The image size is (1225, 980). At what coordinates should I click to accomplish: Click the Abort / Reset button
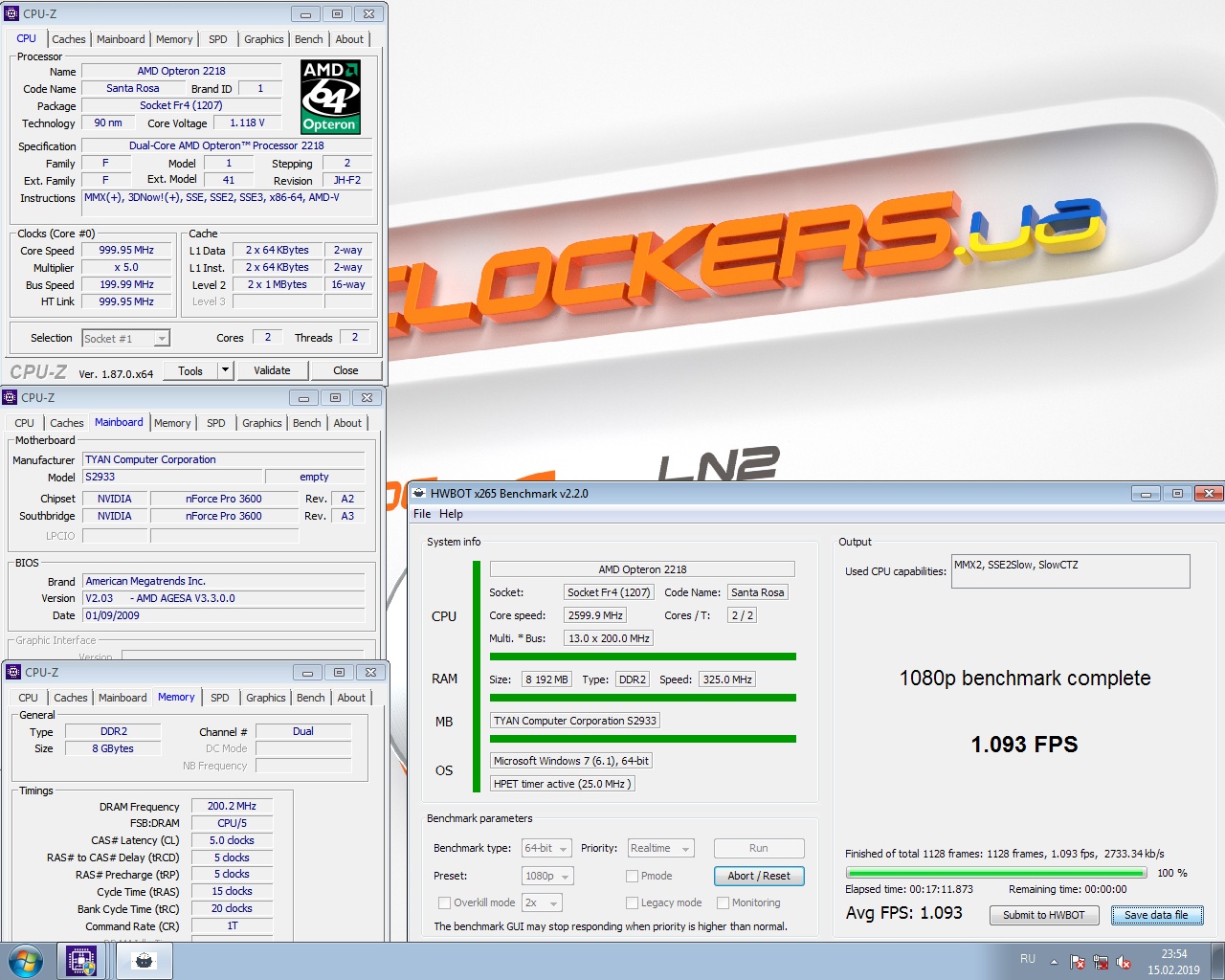(759, 876)
